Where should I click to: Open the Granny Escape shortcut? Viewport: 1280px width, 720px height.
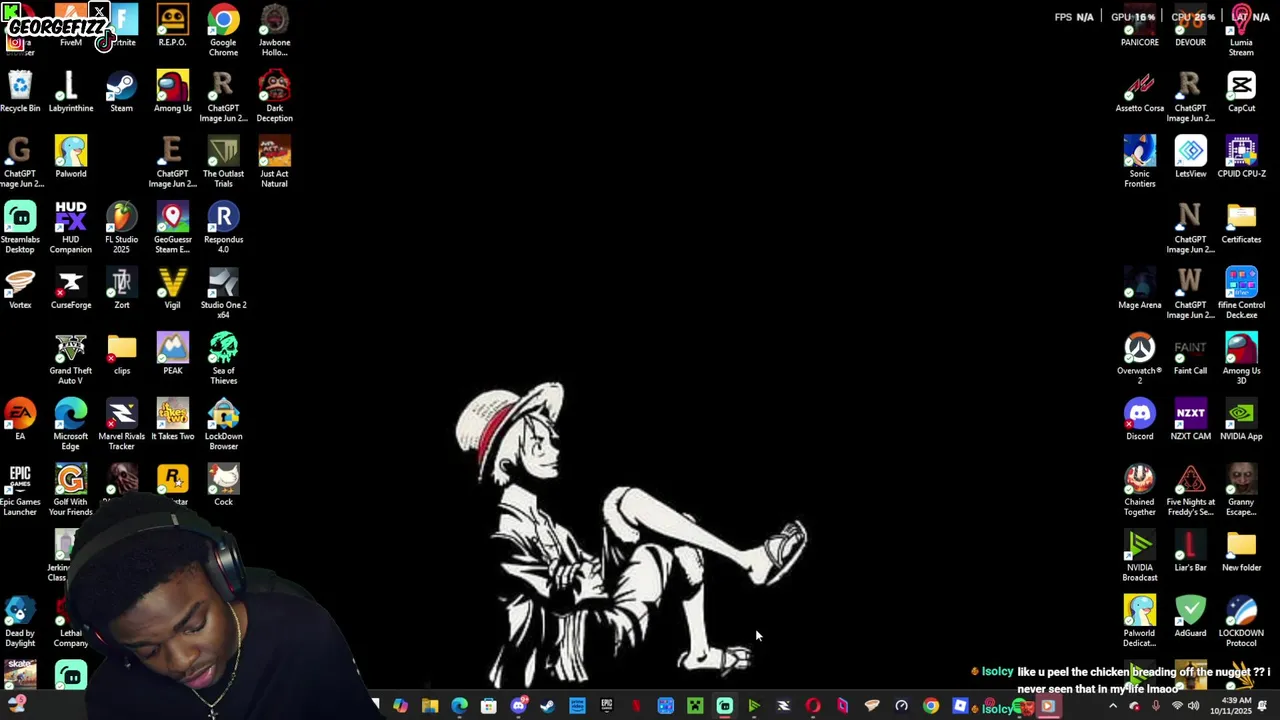point(1241,490)
